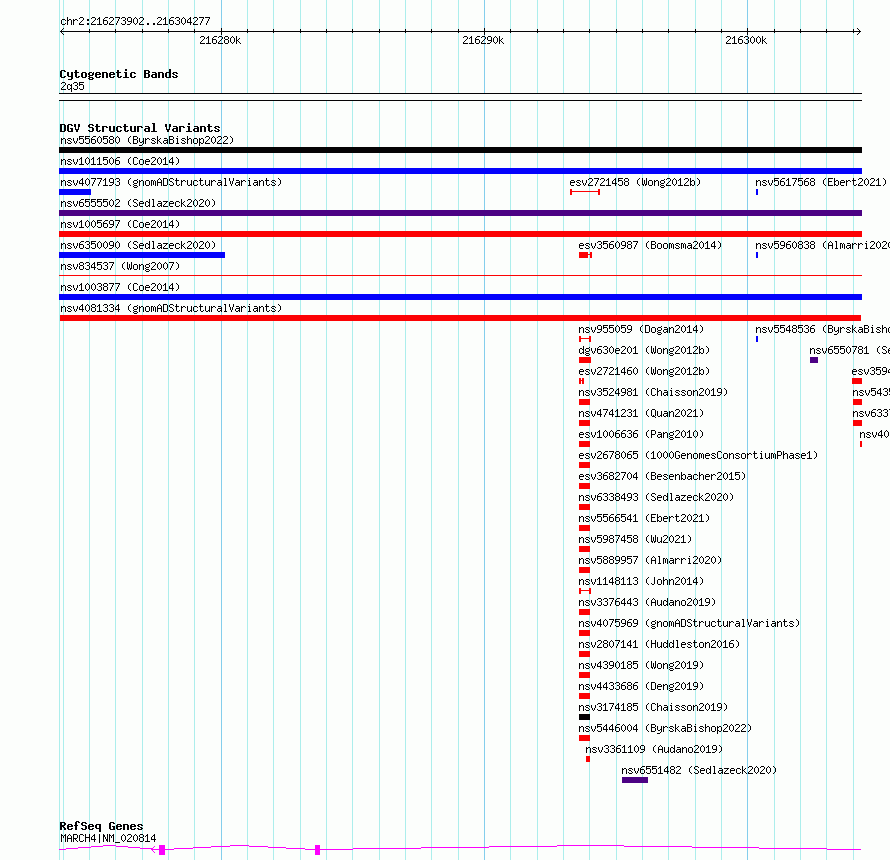Image resolution: width=890 pixels, height=860 pixels.
Task: Click the nsv5560580 (ByrskaBishop2022) variant label
Action: (147, 140)
